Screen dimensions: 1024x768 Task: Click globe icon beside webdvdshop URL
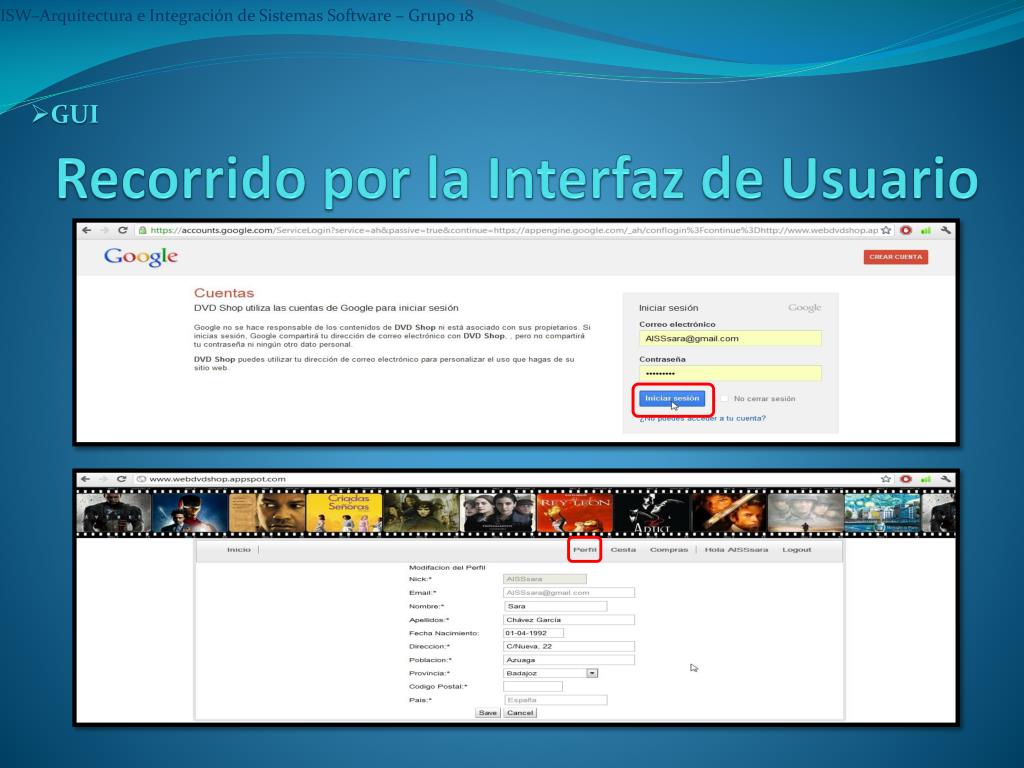coord(141,479)
